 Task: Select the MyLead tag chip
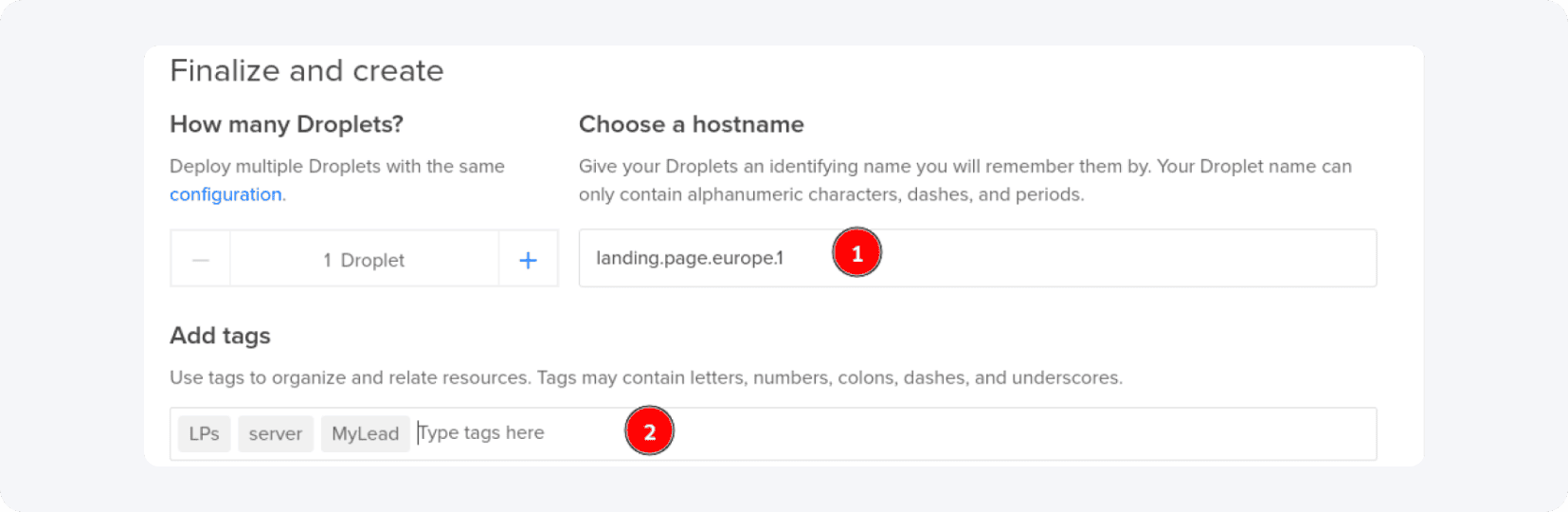pos(365,433)
